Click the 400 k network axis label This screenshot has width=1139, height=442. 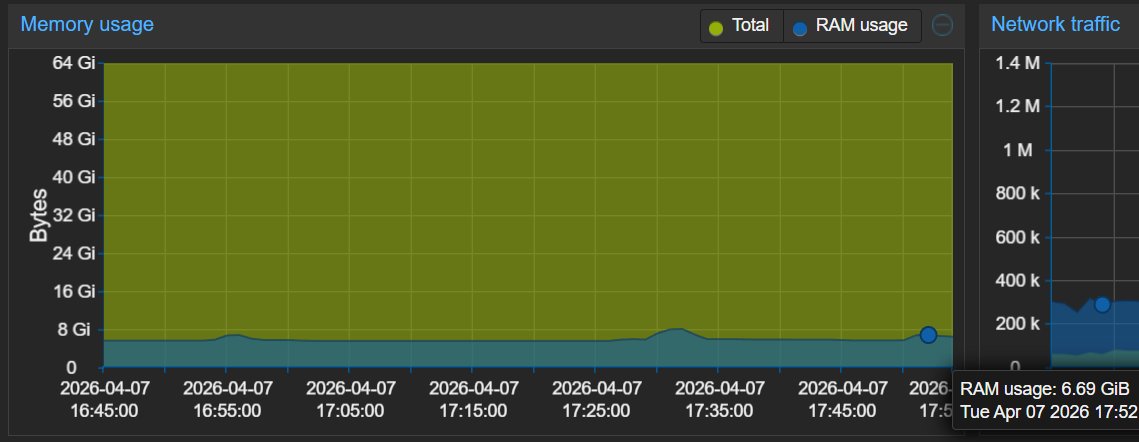[x=1016, y=280]
